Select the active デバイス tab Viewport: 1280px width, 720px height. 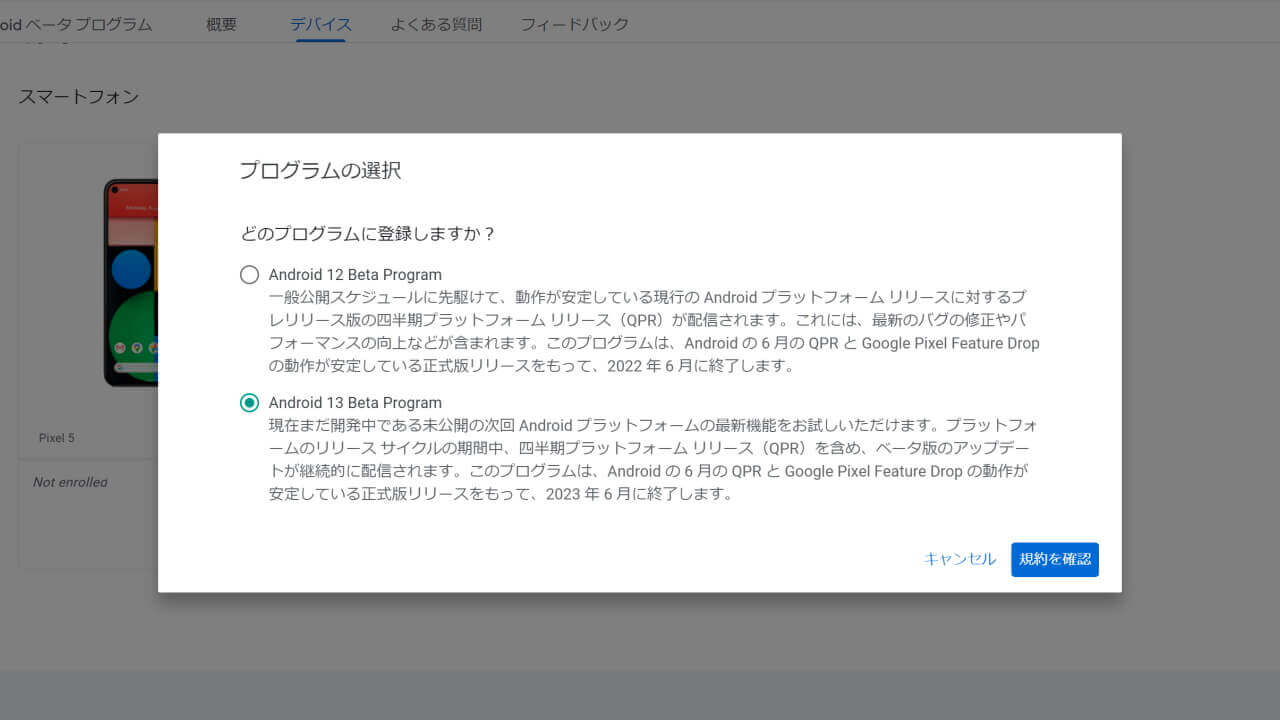click(319, 24)
